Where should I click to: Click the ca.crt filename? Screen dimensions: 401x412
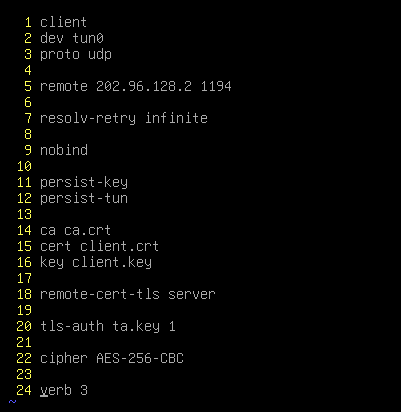coord(87,230)
